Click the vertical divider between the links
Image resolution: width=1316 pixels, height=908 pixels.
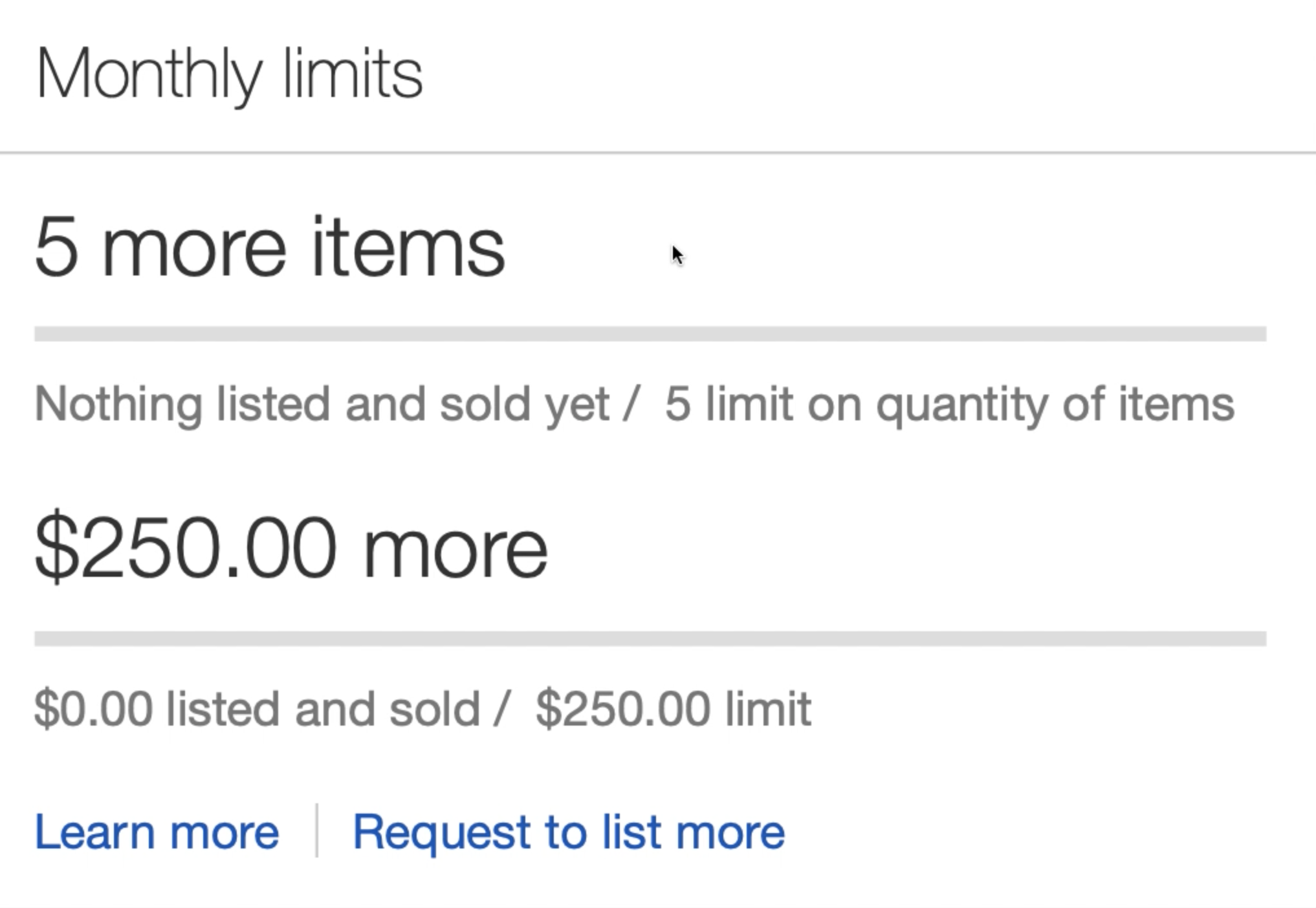[316, 830]
